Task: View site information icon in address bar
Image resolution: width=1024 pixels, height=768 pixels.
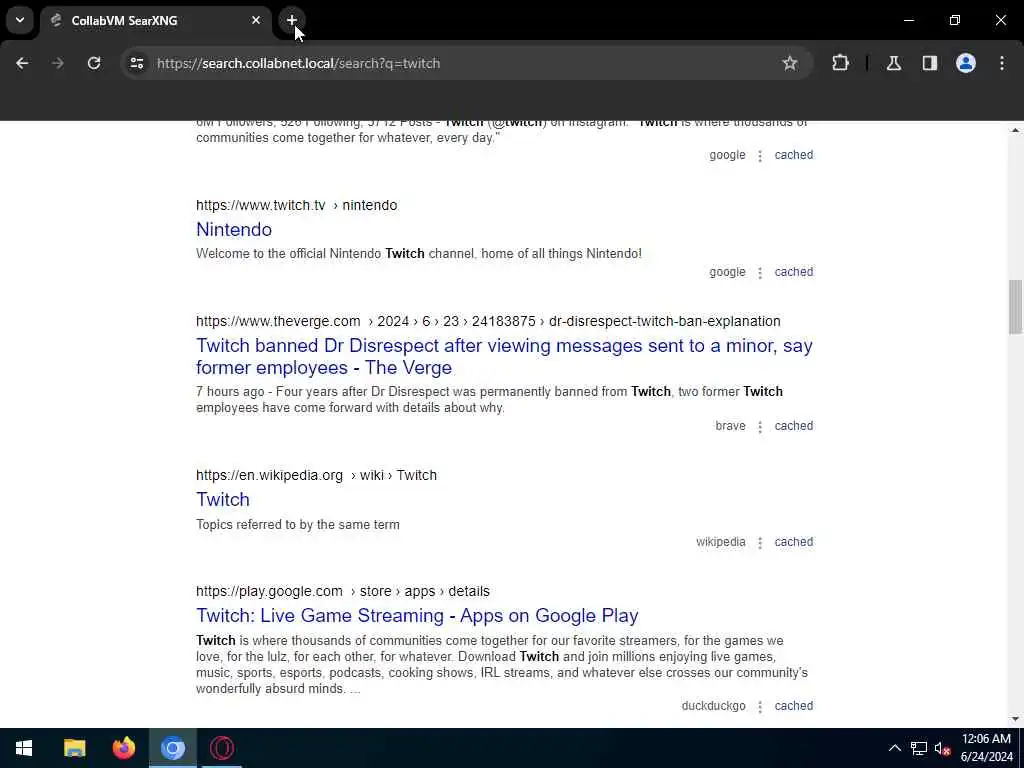Action: (x=136, y=63)
